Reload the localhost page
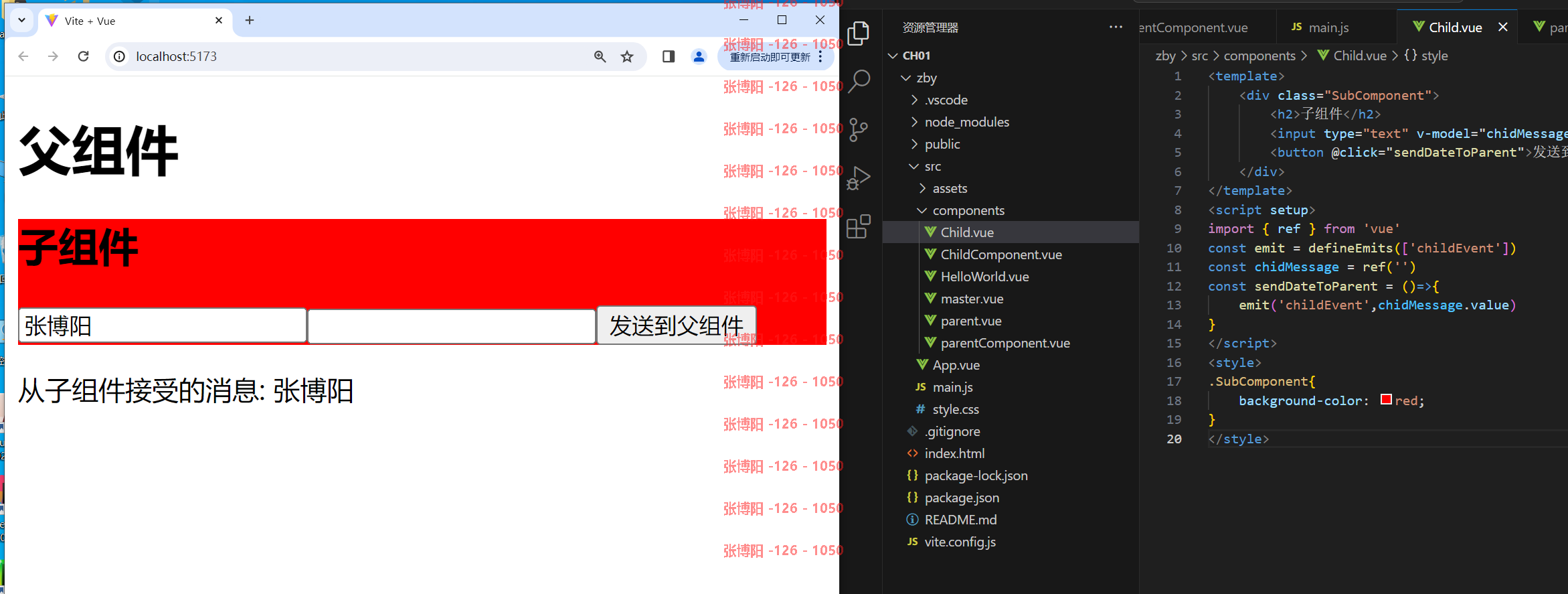Image resolution: width=1568 pixels, height=594 pixels. [84, 56]
